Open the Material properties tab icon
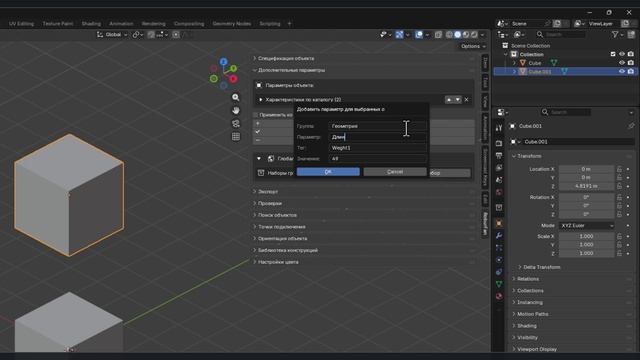The image size is (640, 360). click(499, 296)
